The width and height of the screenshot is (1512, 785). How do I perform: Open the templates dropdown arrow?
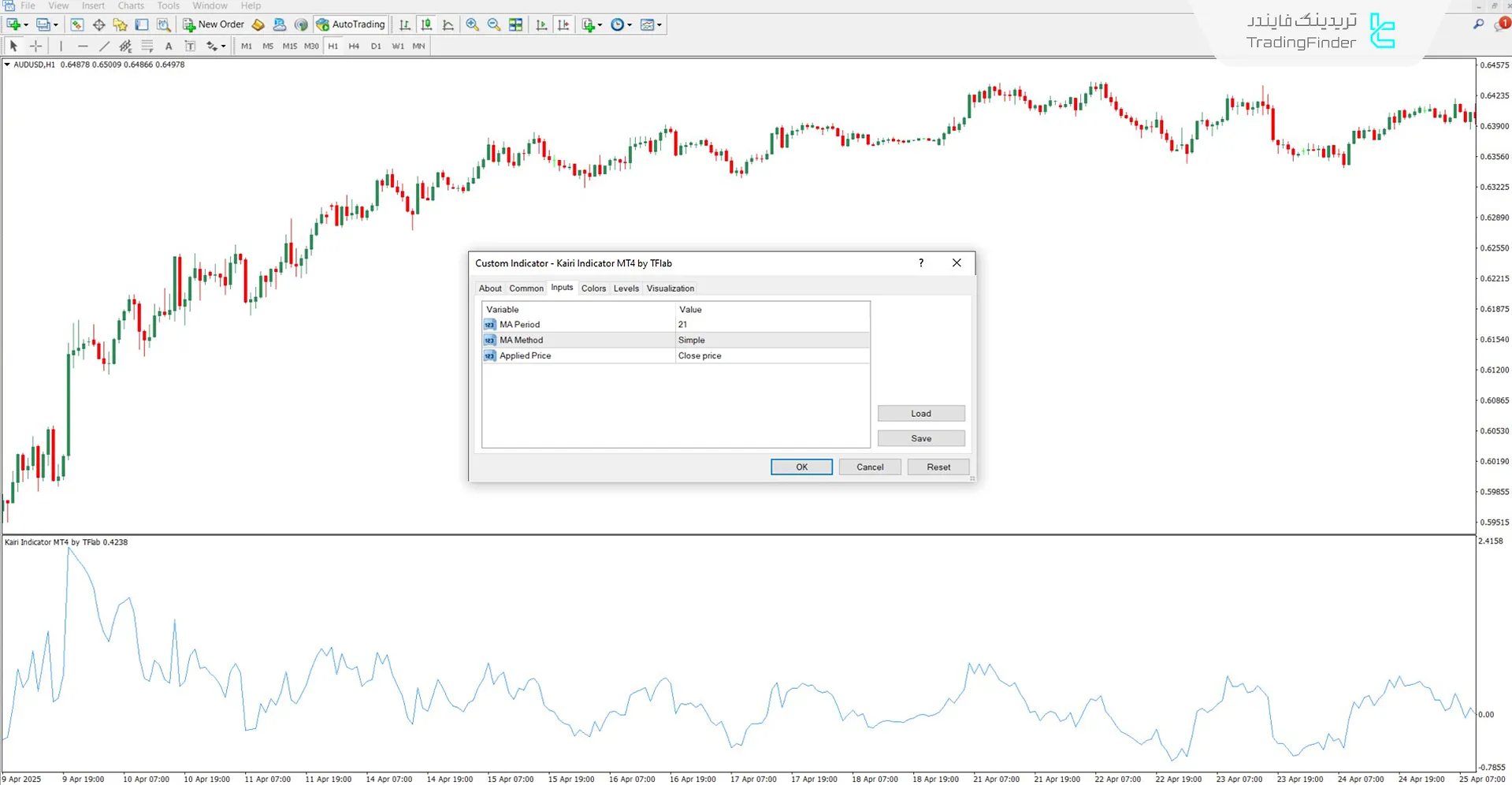[659, 25]
